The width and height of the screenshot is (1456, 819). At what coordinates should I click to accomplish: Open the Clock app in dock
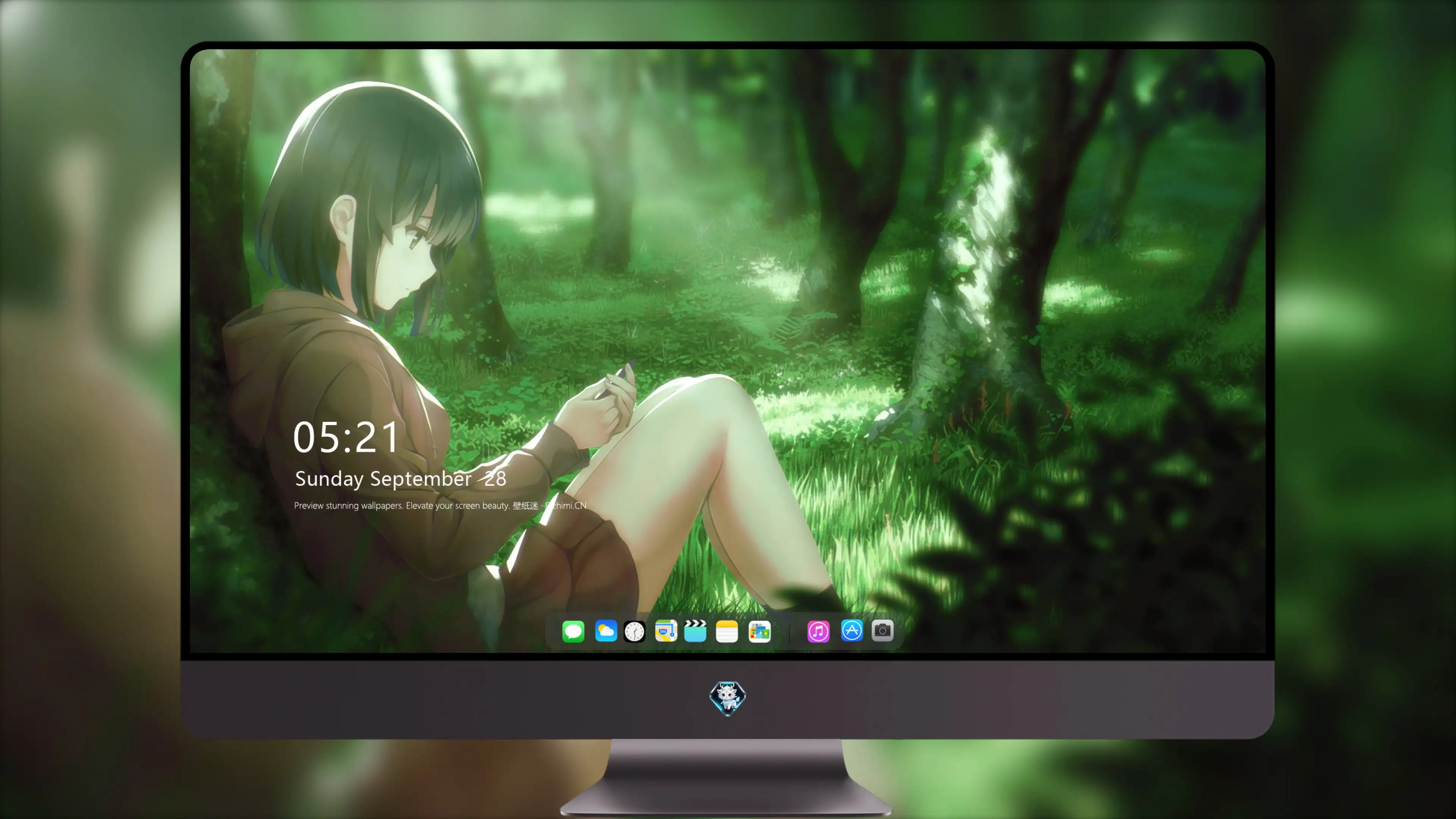pyautogui.click(x=634, y=631)
